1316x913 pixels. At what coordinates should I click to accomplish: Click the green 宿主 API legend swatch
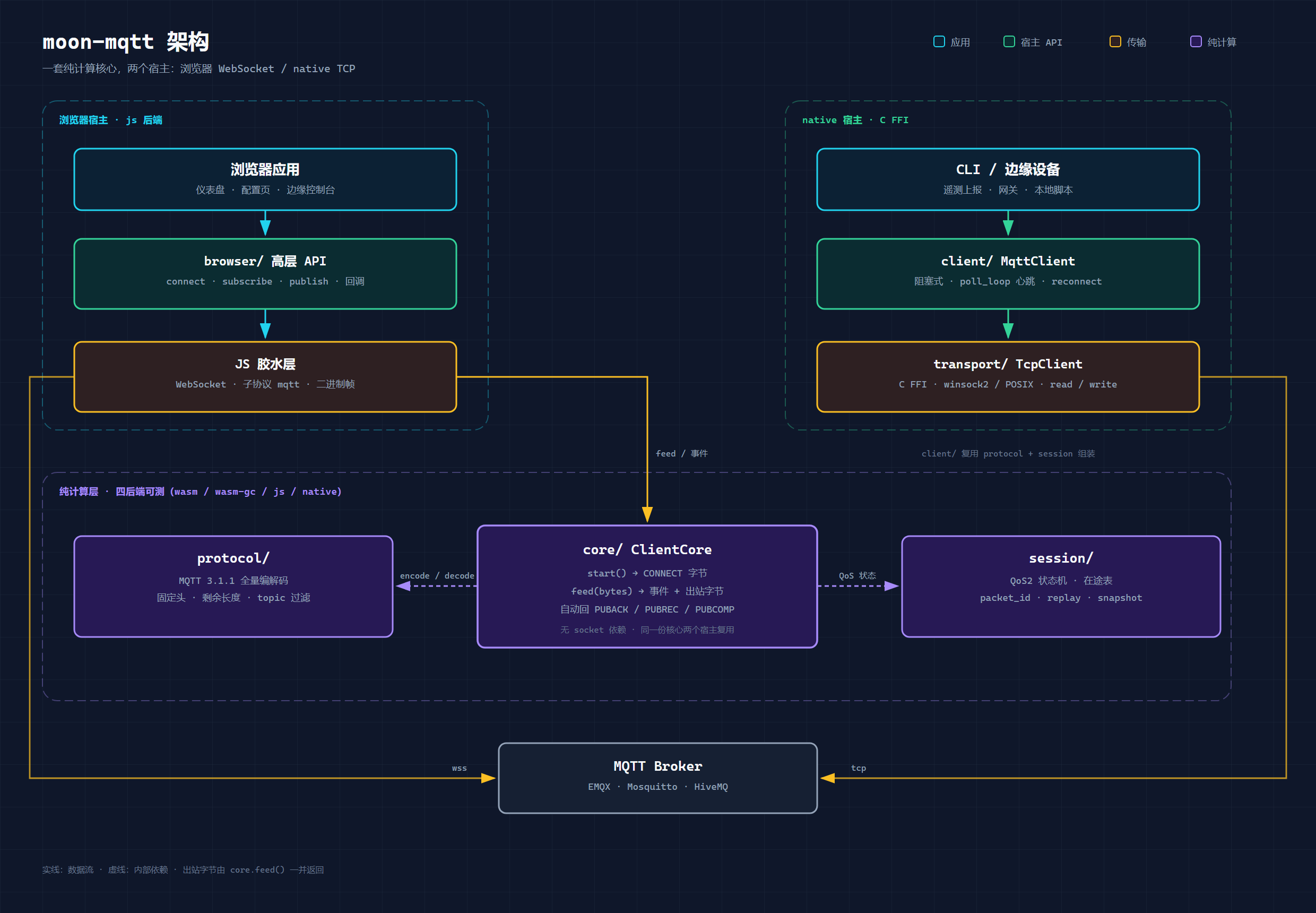[x=1009, y=42]
